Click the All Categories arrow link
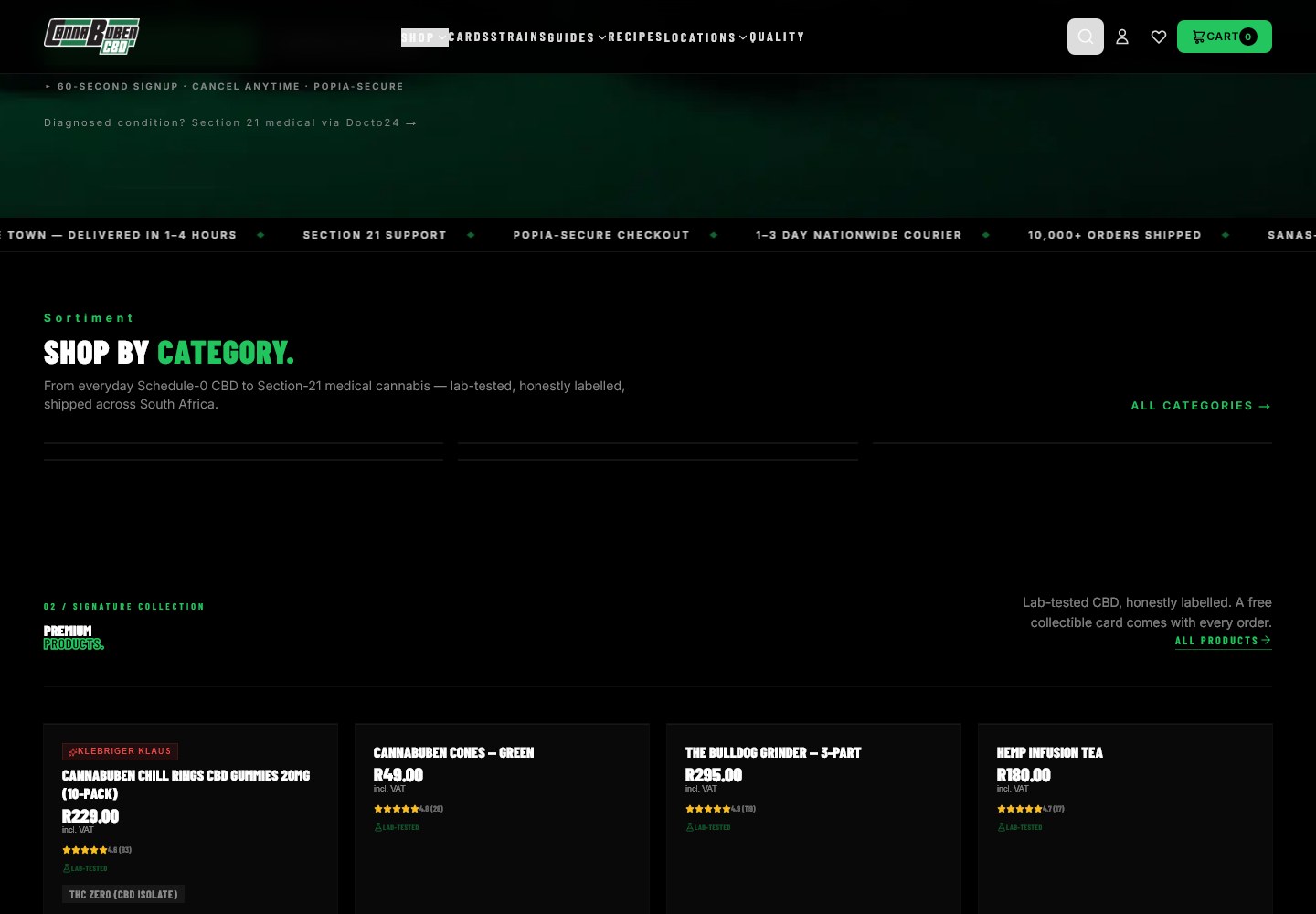Viewport: 1316px width, 914px height. point(1201,406)
